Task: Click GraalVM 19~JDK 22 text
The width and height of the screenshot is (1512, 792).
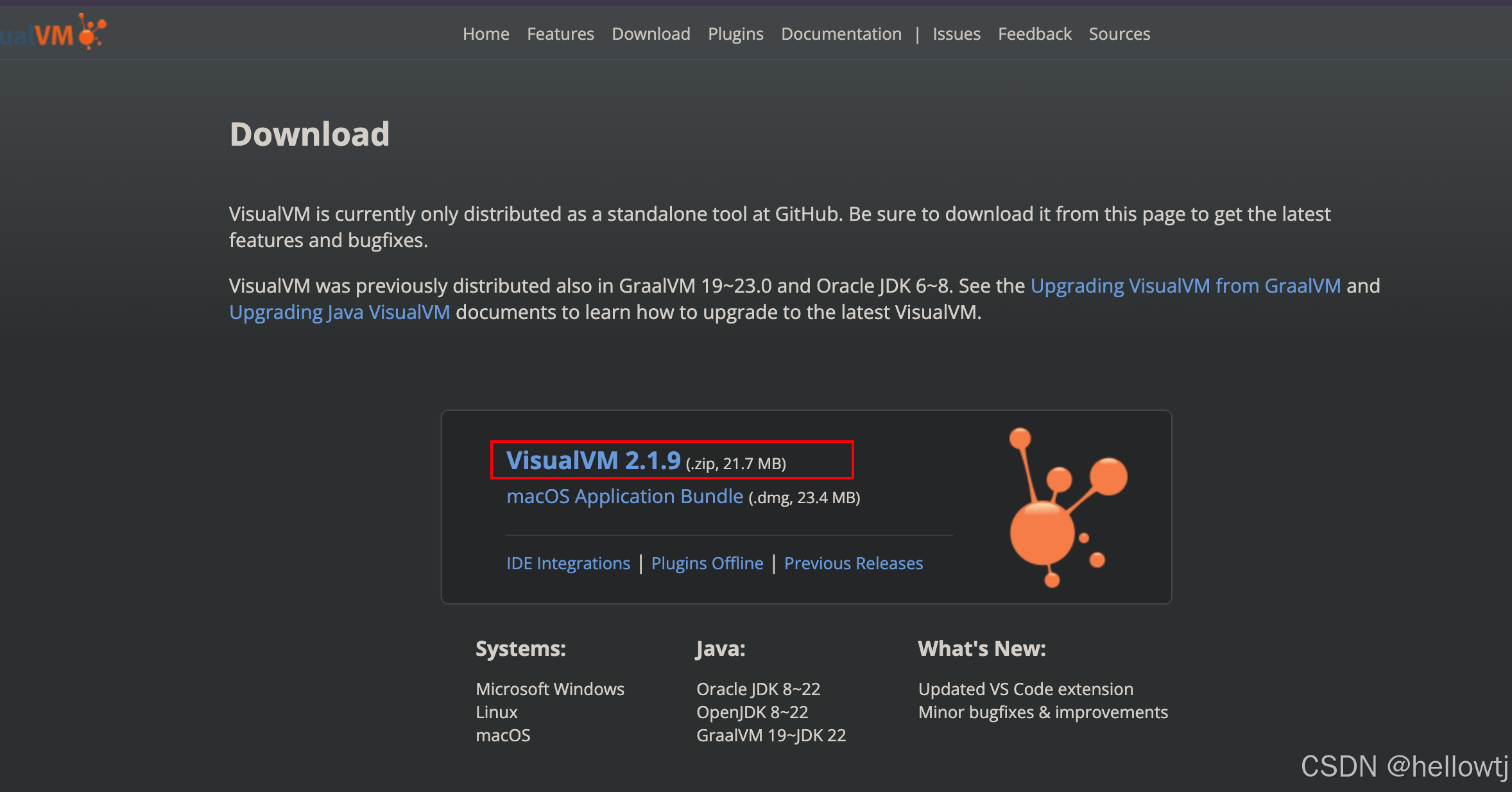Action: [x=771, y=735]
